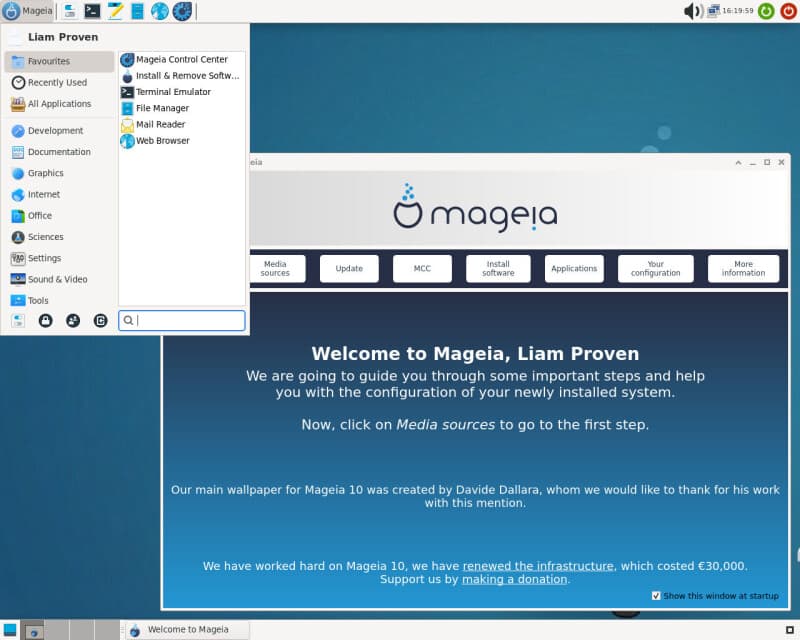Click the Install software button
The width and height of the screenshot is (800, 640).
tap(498, 268)
